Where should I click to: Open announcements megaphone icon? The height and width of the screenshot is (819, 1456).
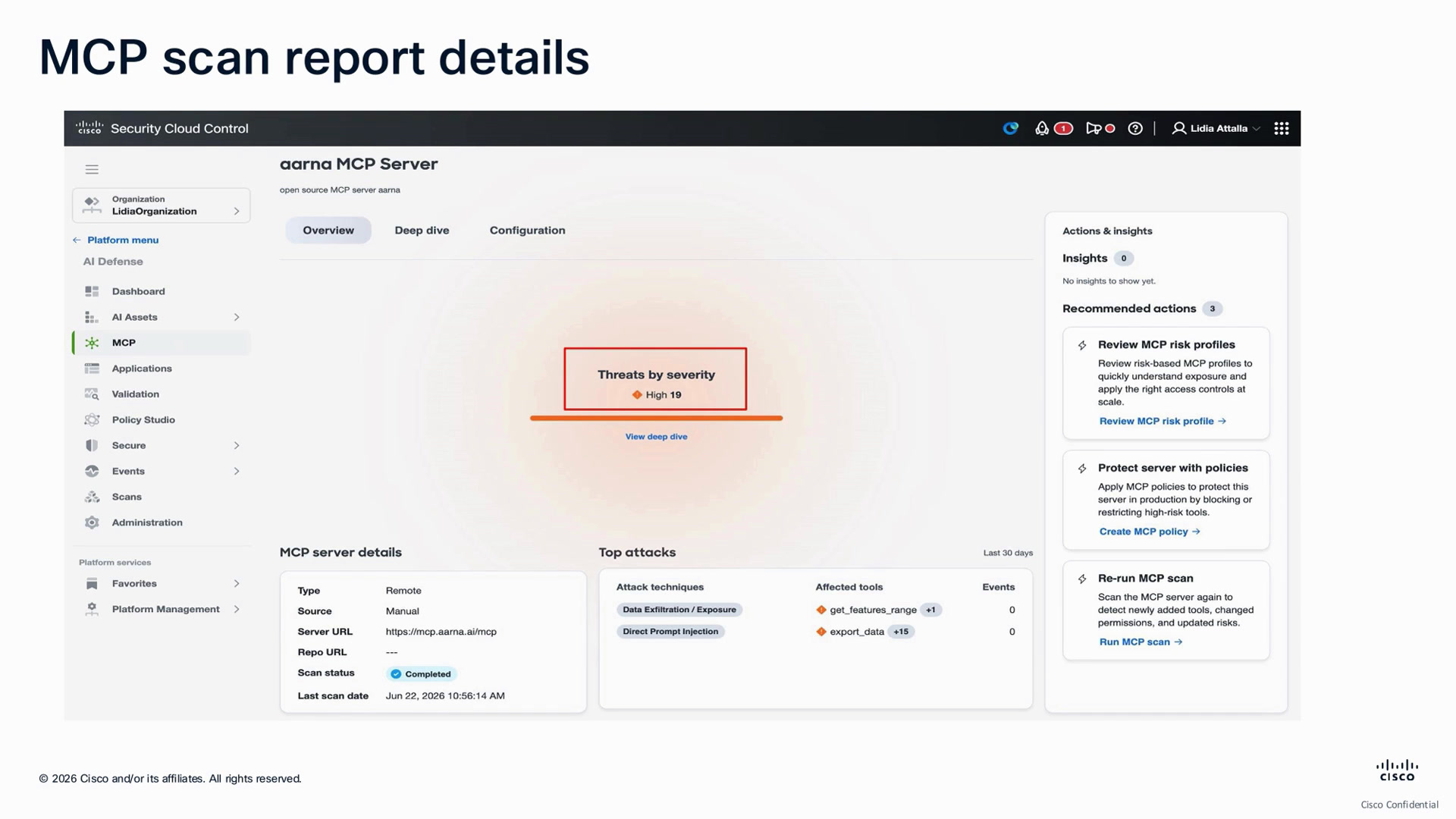[1094, 128]
